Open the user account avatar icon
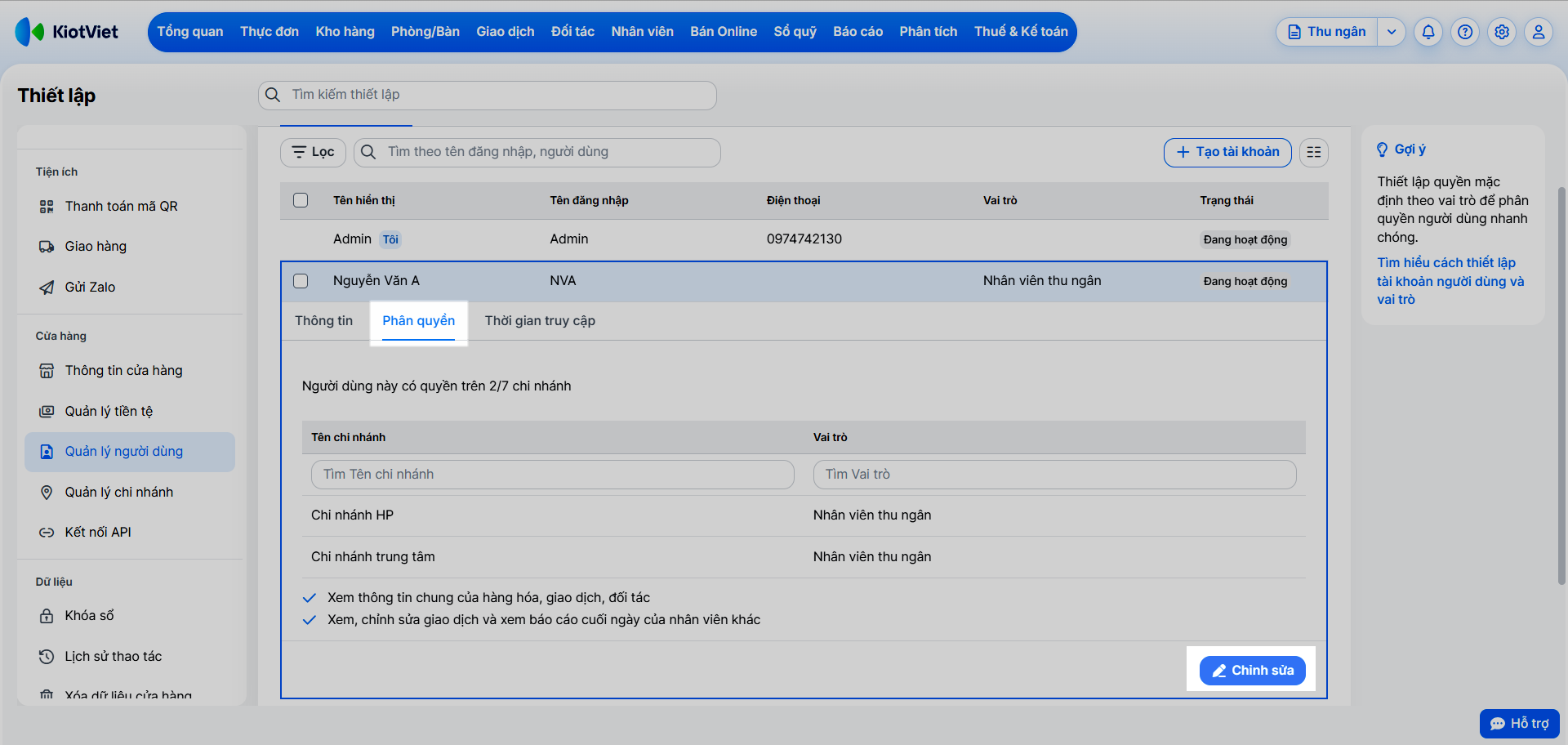Screen dimensions: 1568x745 pos(1539,32)
